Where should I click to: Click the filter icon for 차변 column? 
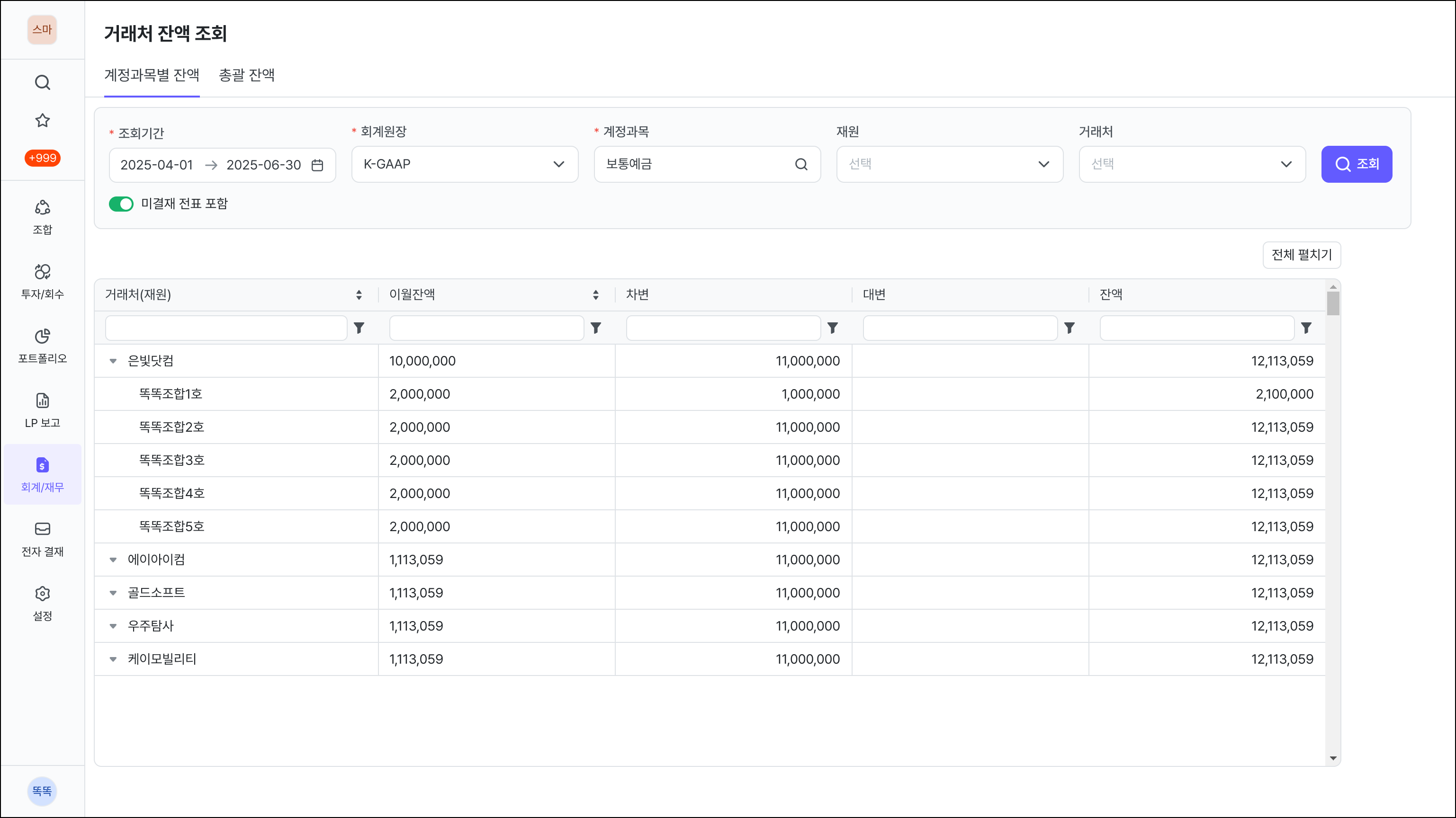click(833, 328)
